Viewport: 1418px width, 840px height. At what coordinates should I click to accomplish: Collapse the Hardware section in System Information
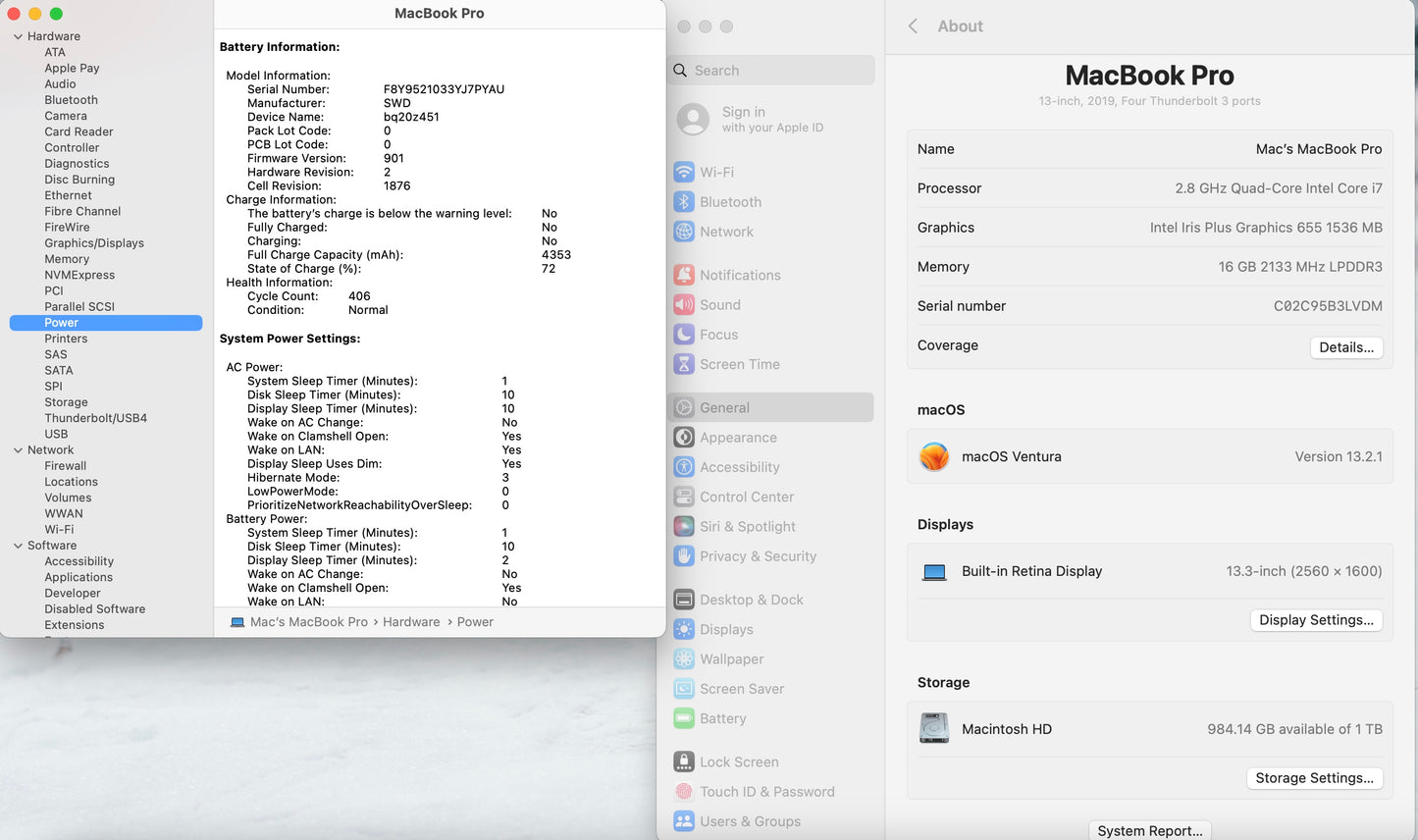17,35
